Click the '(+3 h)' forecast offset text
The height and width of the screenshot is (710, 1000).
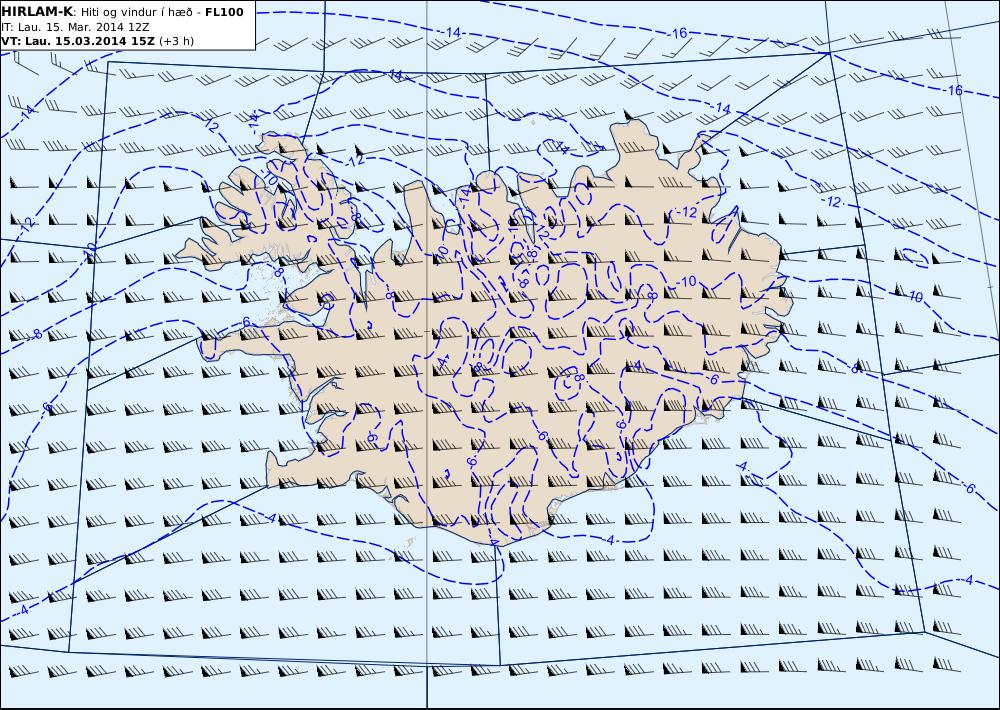click(177, 41)
